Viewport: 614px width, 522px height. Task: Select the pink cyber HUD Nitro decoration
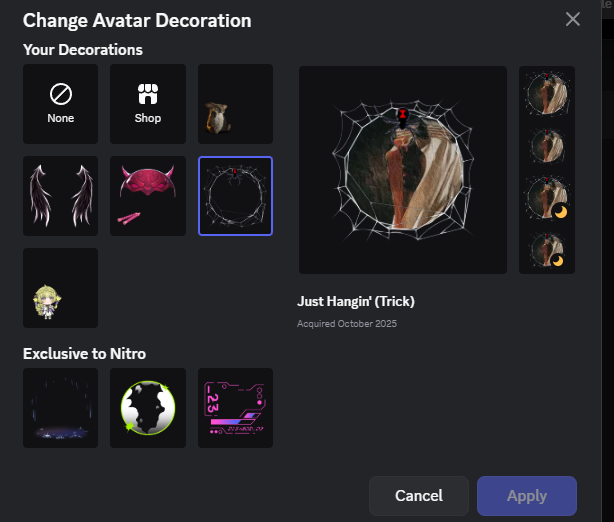pyautogui.click(x=235, y=407)
